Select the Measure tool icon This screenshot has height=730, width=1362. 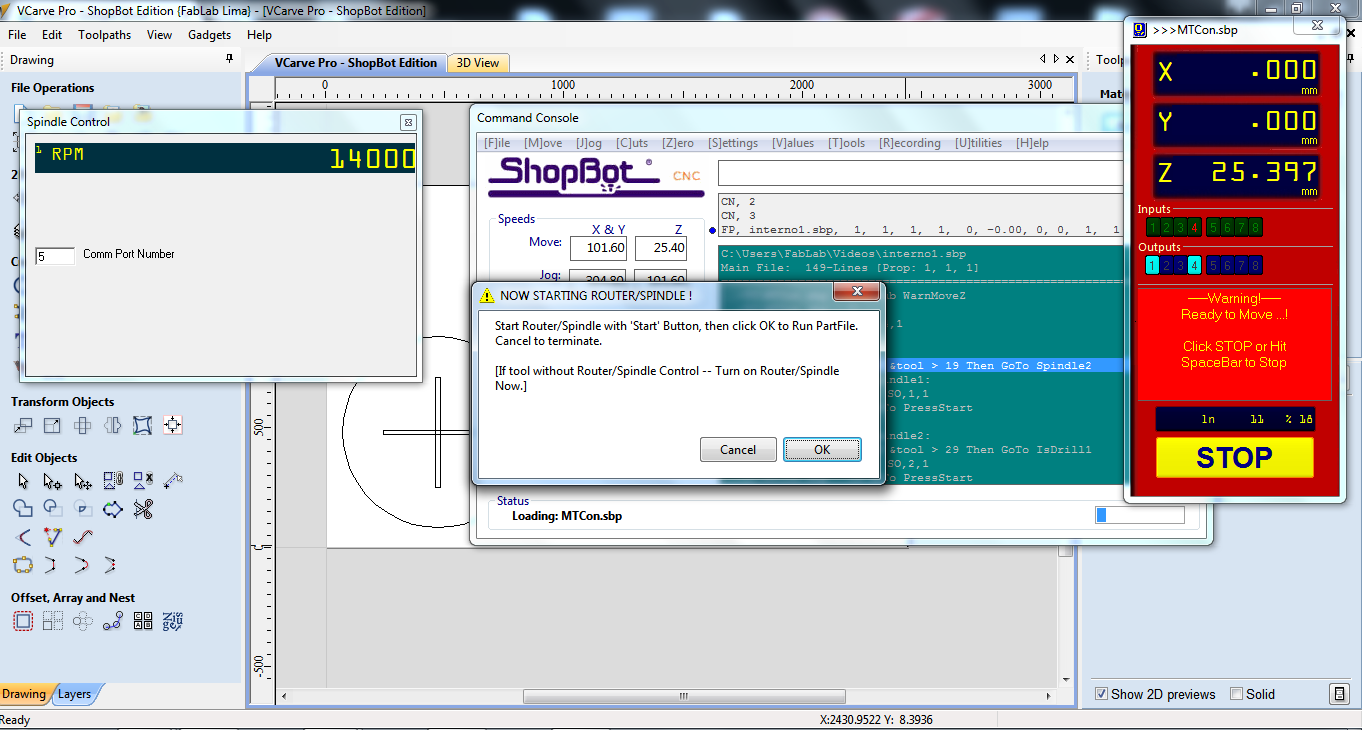click(x=173, y=481)
